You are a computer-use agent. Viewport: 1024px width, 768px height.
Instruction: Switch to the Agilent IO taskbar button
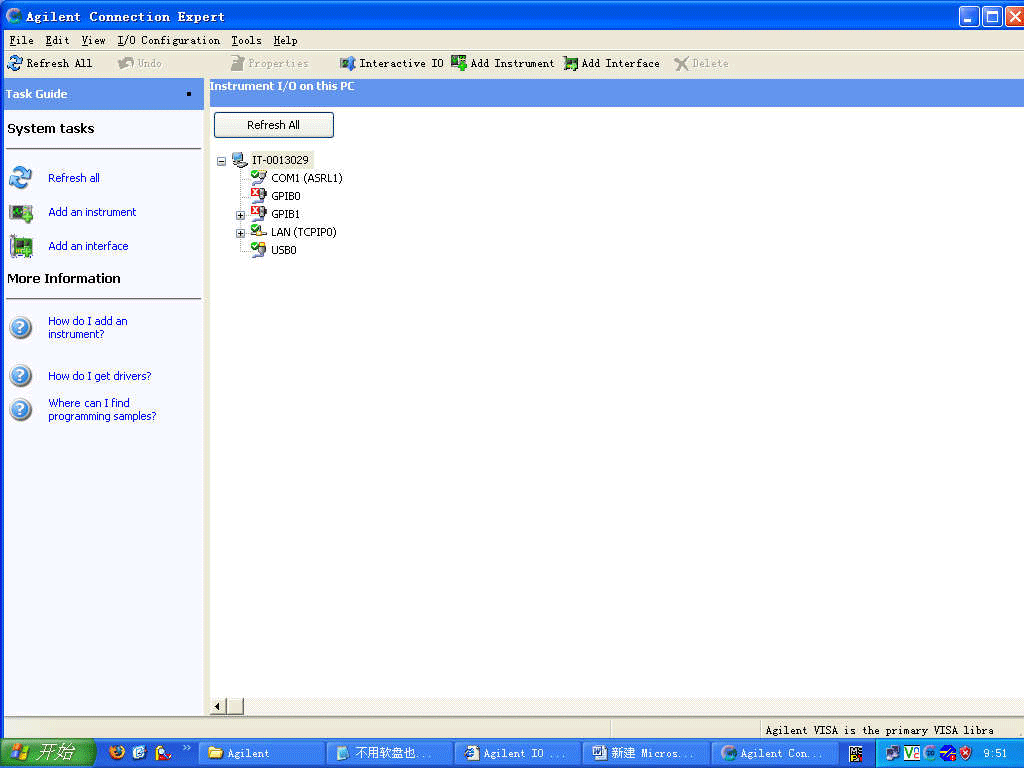click(517, 753)
